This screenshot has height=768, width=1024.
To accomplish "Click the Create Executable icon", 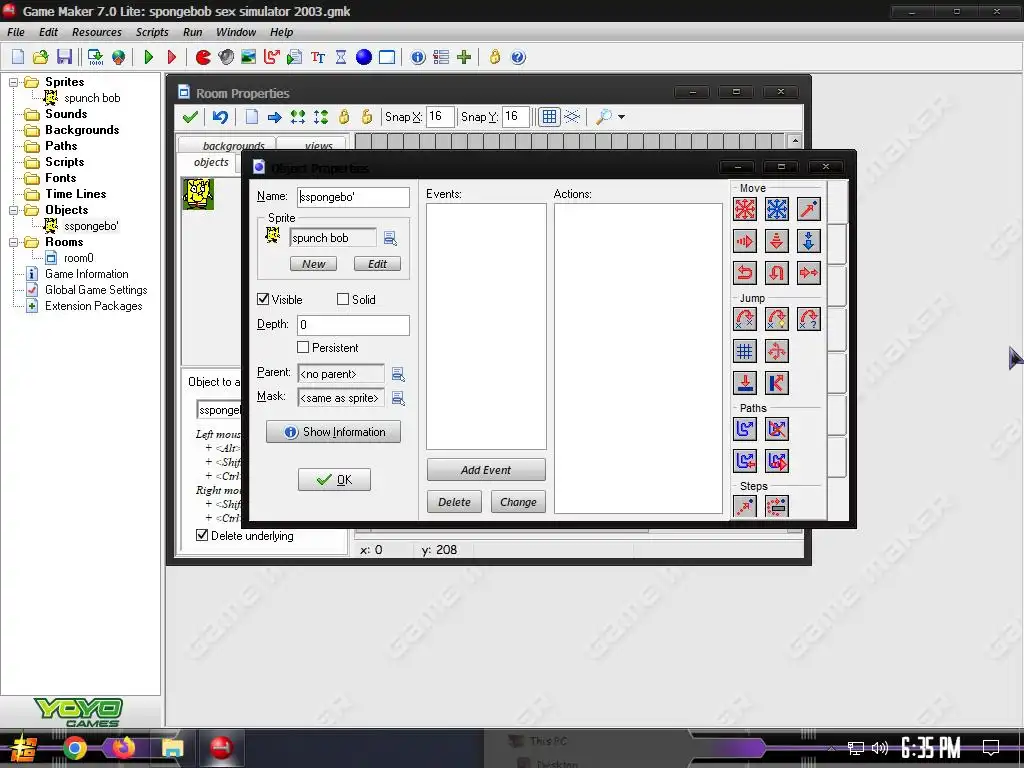I will tap(95, 57).
